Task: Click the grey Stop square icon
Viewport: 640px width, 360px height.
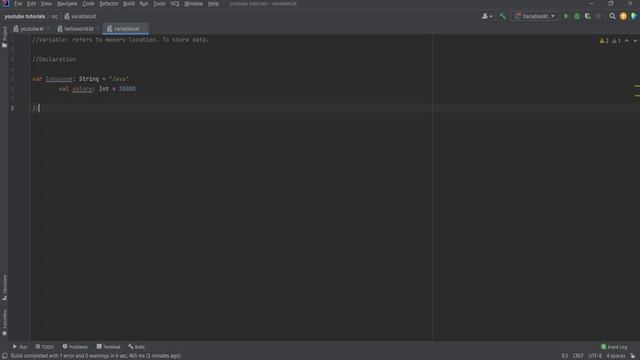Action: pos(599,16)
